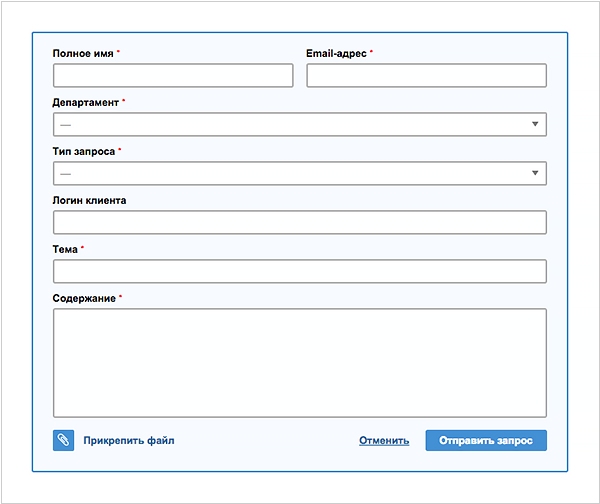Click inside the Содержание text area

coord(300,363)
